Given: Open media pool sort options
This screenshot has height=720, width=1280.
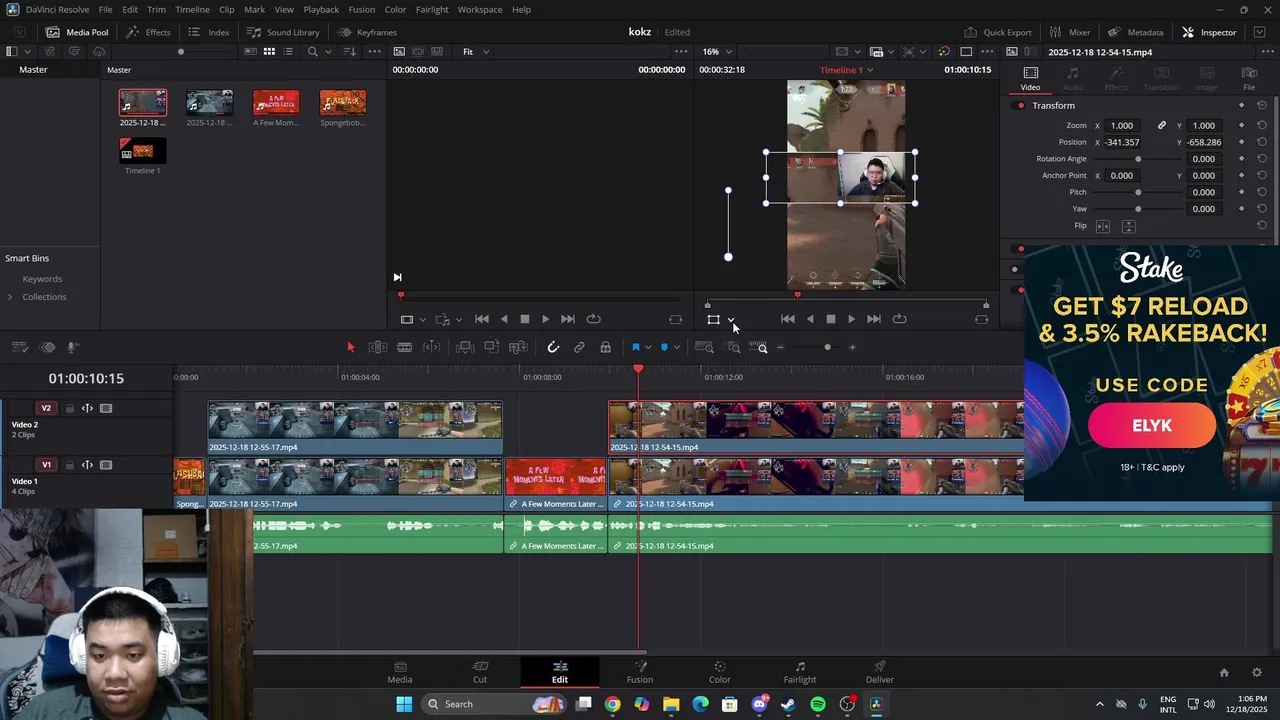Looking at the screenshot, I should point(349,52).
